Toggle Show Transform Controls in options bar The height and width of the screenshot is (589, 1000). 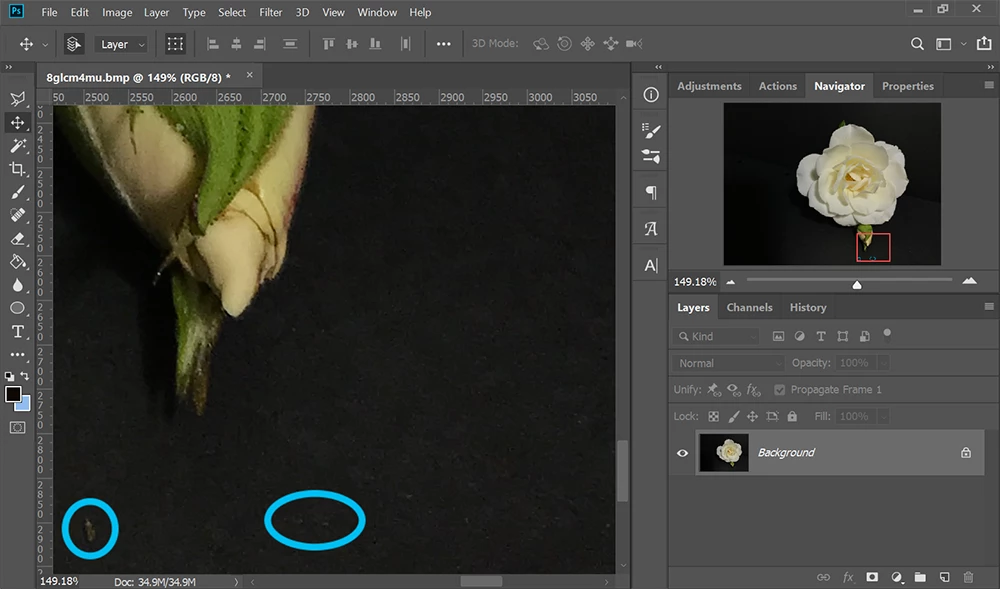pos(175,44)
